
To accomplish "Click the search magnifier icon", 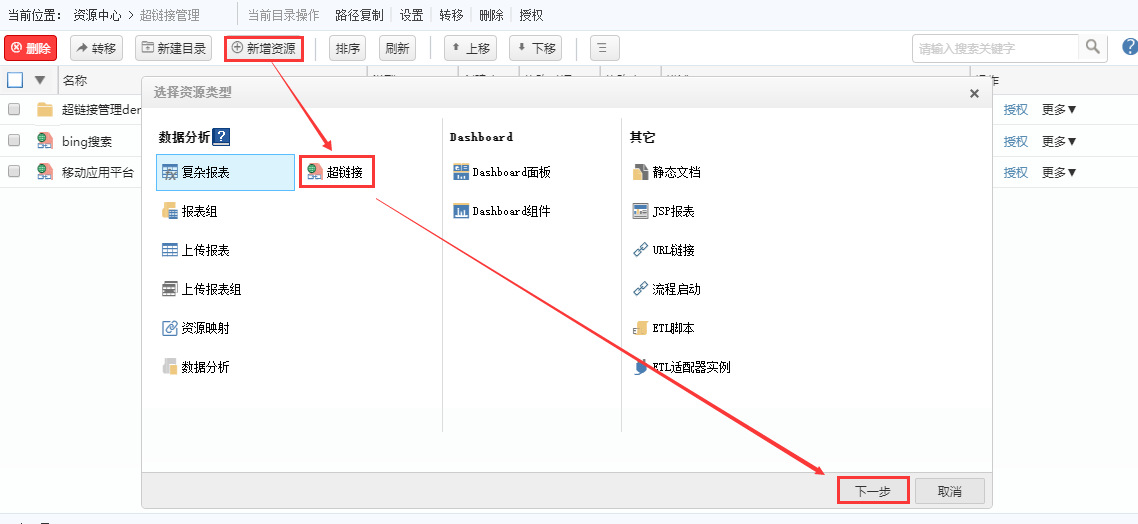I will 1093,47.
